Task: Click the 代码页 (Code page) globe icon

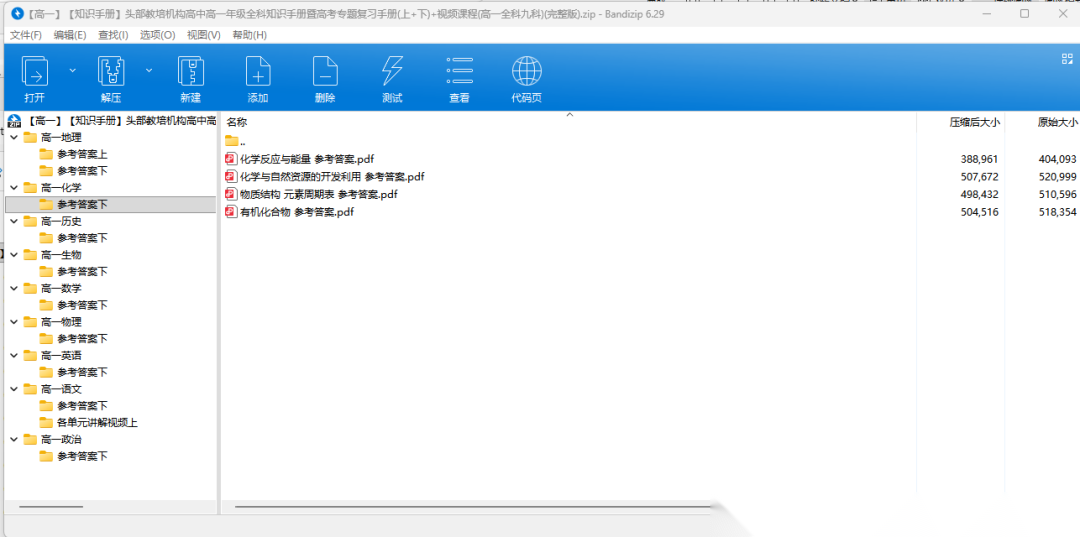Action: 526,73
